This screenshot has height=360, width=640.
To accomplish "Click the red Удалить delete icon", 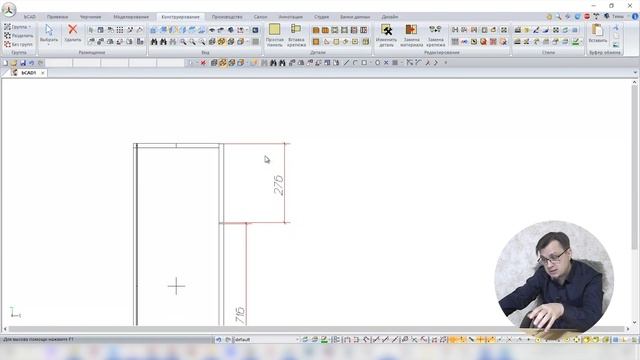I will coord(73,29).
